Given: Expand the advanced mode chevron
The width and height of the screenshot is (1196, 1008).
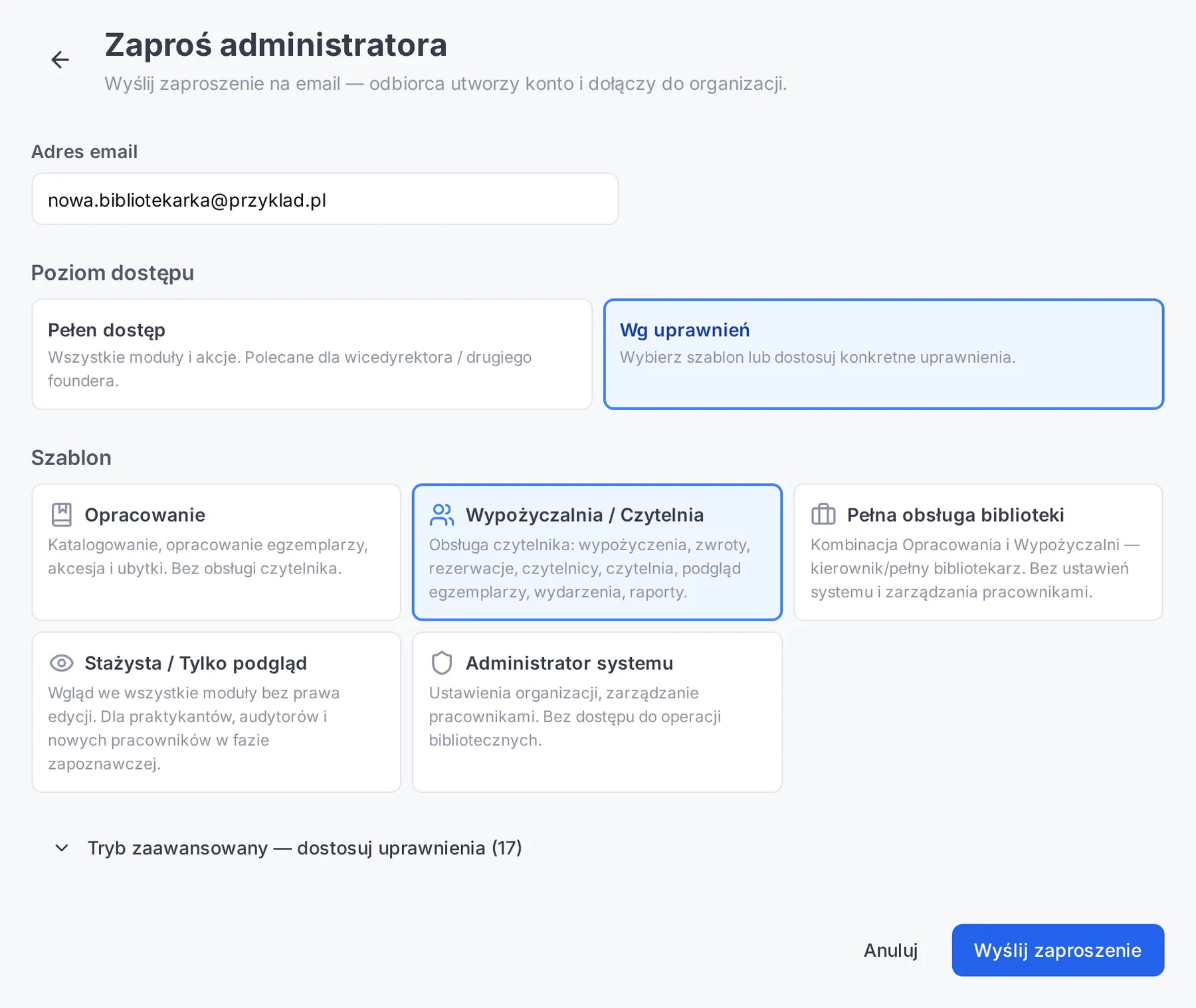Looking at the screenshot, I should 62,848.
